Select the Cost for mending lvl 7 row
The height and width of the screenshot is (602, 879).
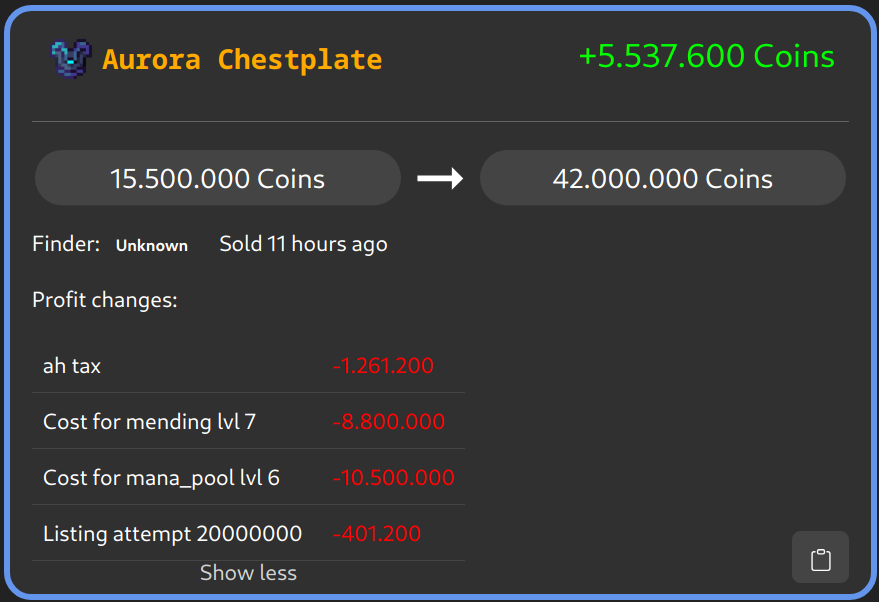click(x=149, y=422)
